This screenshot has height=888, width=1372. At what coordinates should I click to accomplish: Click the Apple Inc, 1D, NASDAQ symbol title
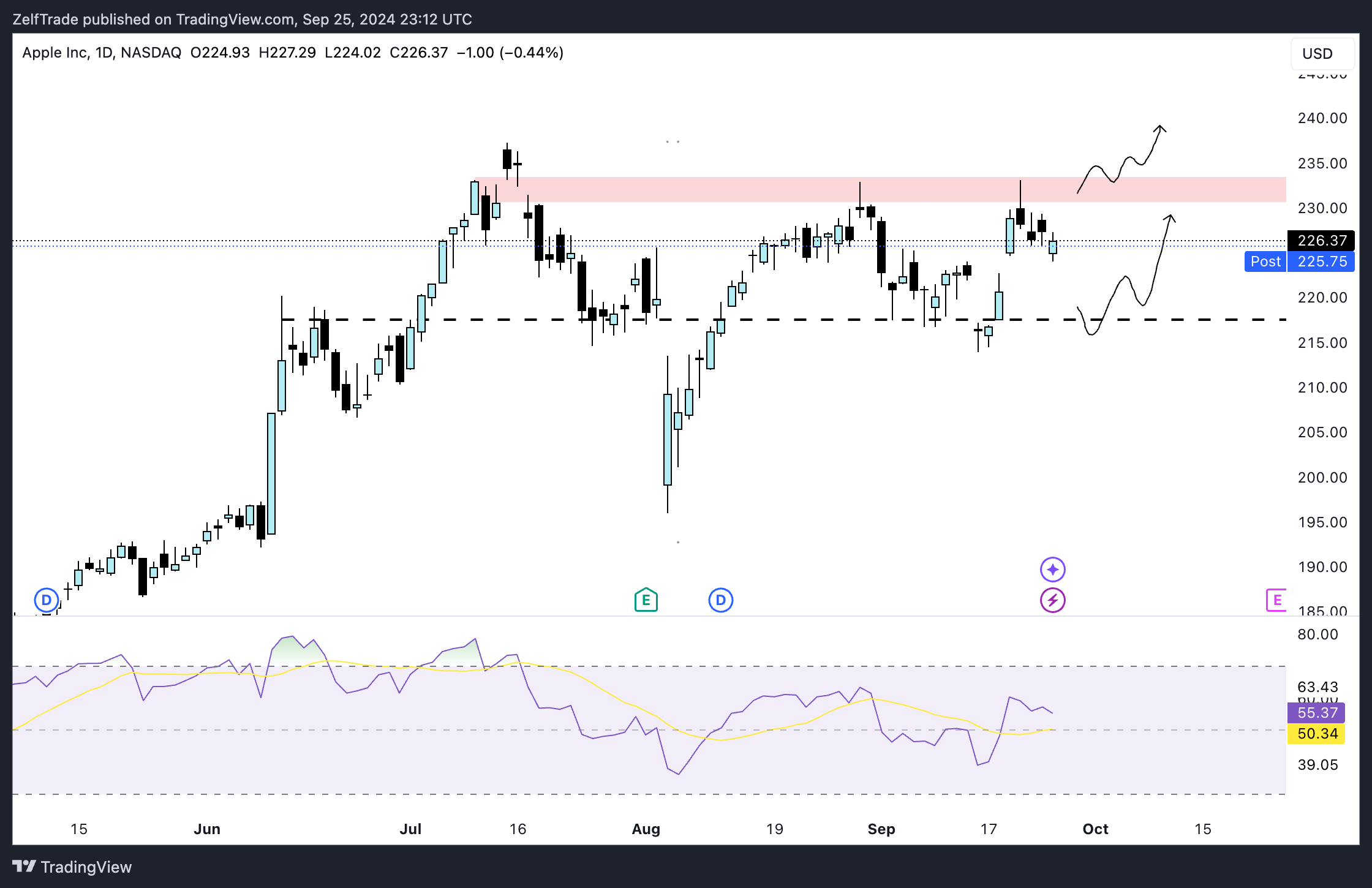(102, 53)
